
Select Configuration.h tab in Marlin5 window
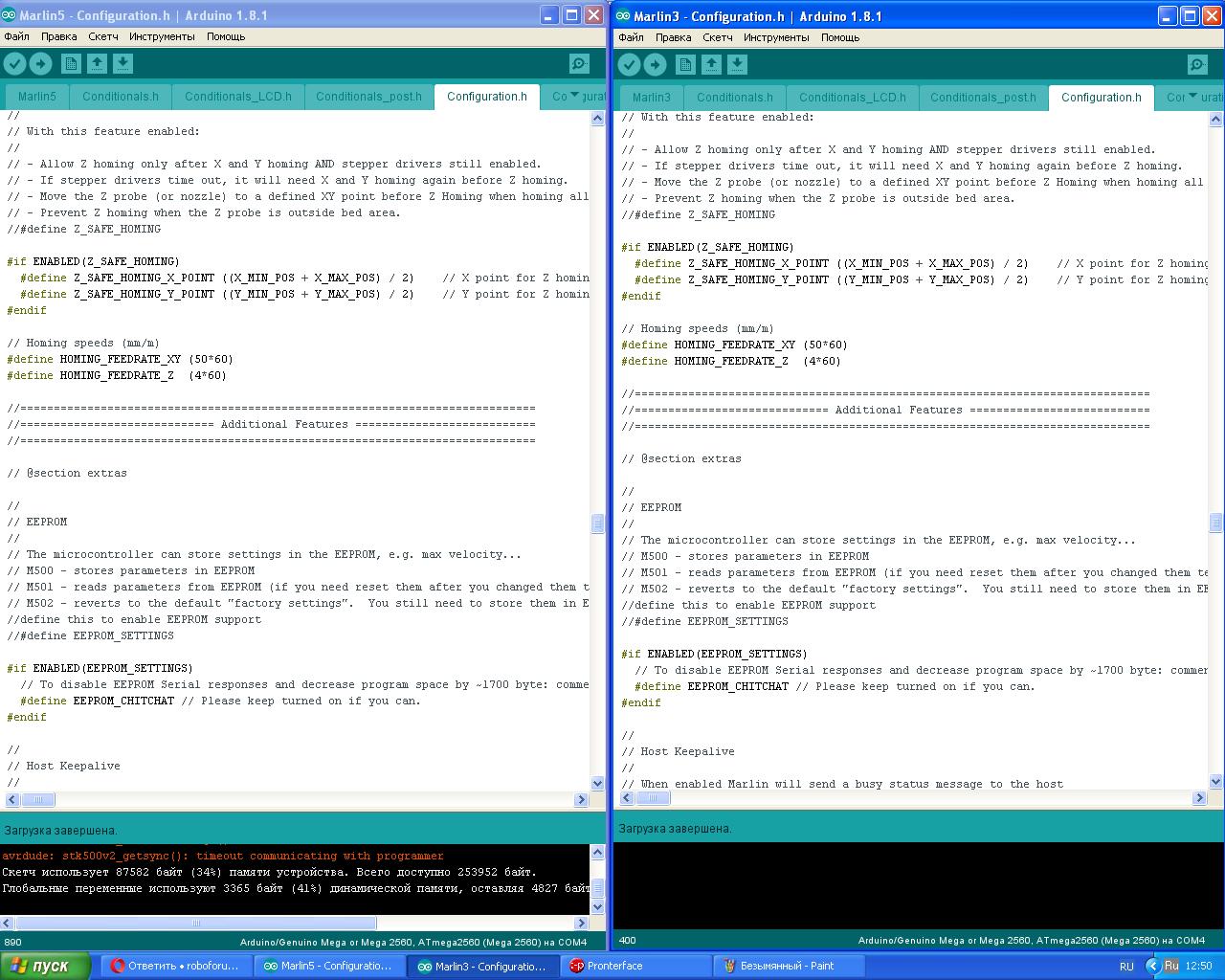487,97
